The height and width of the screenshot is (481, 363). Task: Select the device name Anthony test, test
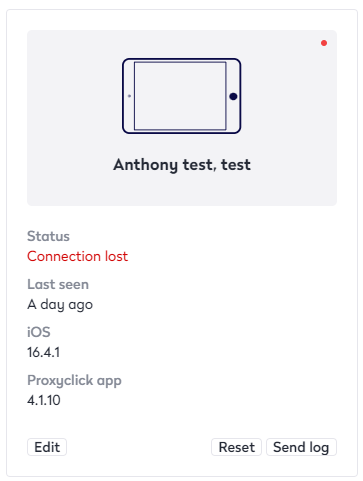point(182,165)
